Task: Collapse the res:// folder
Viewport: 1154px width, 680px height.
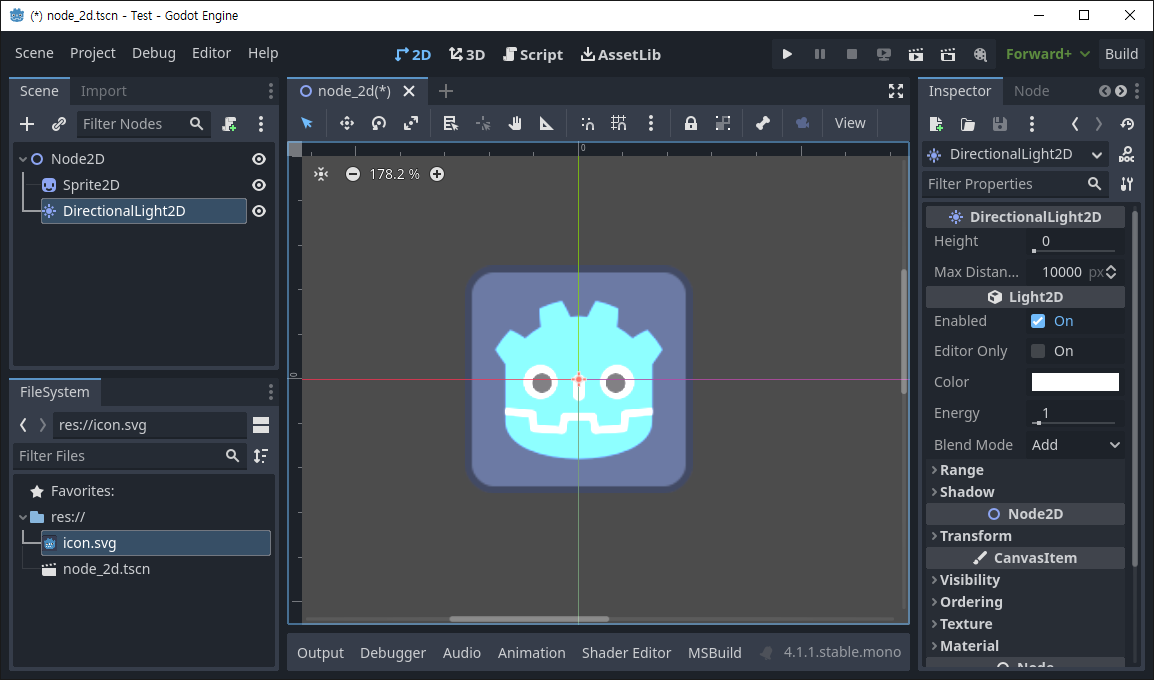Action: point(23,517)
